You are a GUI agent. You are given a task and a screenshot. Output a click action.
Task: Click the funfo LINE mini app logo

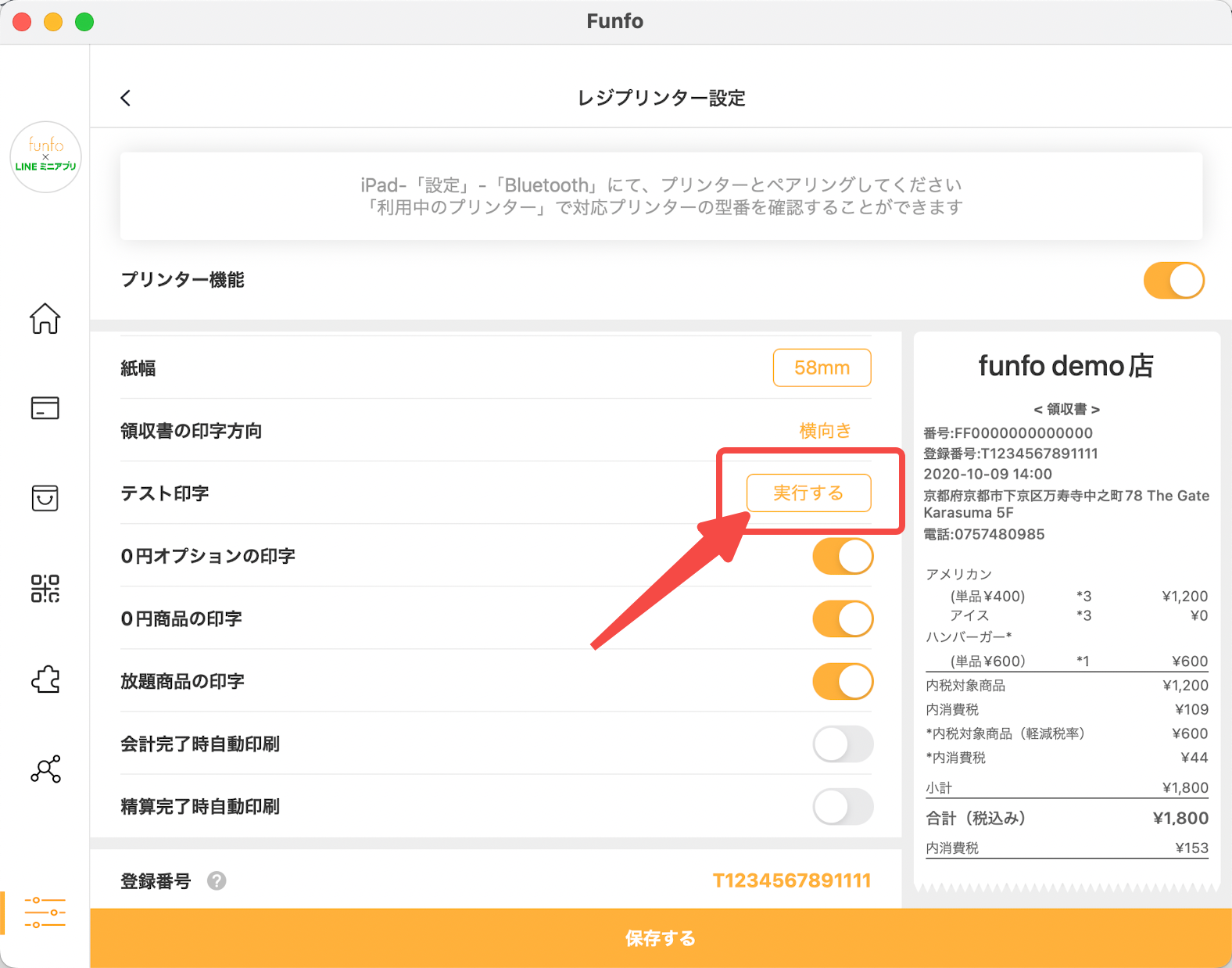[45, 156]
